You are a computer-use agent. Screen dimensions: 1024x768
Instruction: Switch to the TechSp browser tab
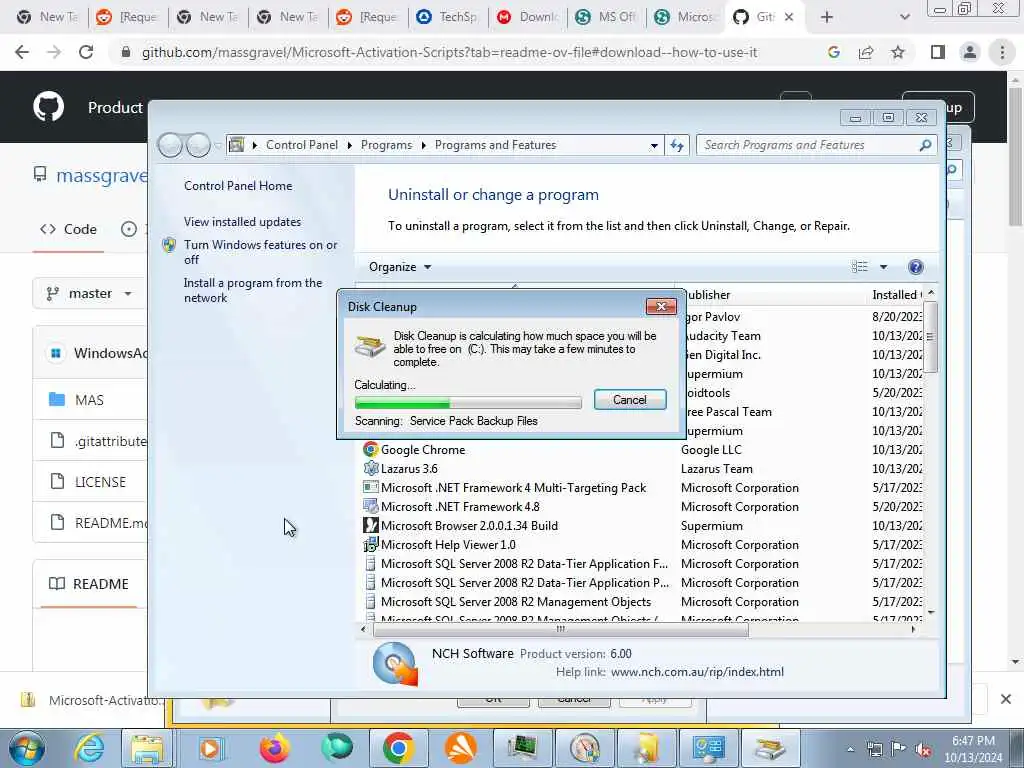click(x=448, y=17)
